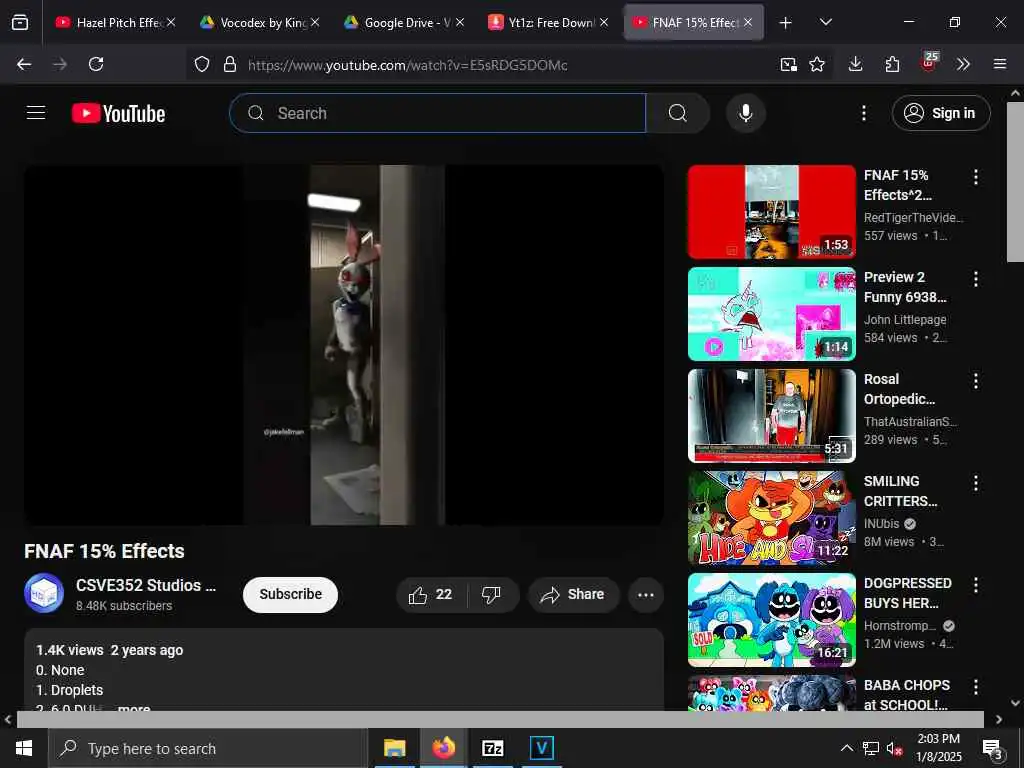This screenshot has height=768, width=1024.
Task: Open BABA CHOPS at SCHOOL title
Action: [x=906, y=695]
